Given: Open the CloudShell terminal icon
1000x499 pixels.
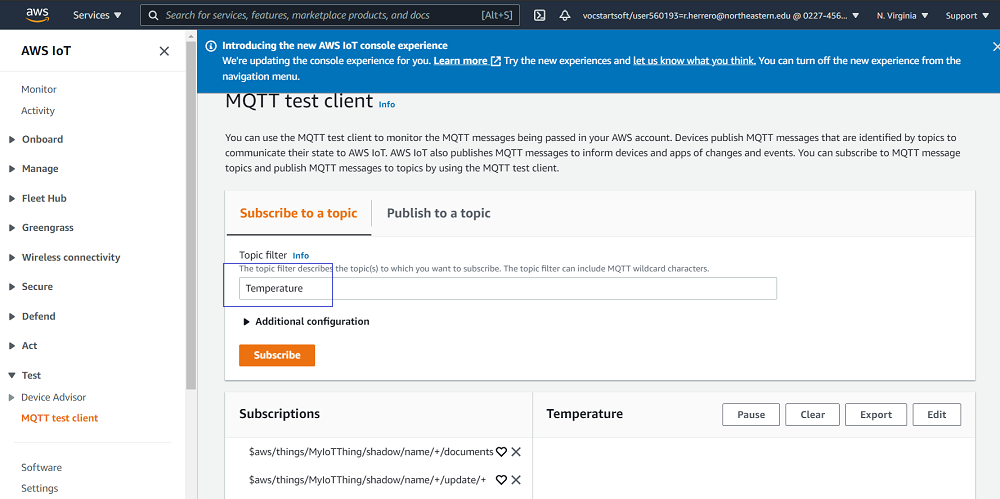Looking at the screenshot, I should click(539, 15).
